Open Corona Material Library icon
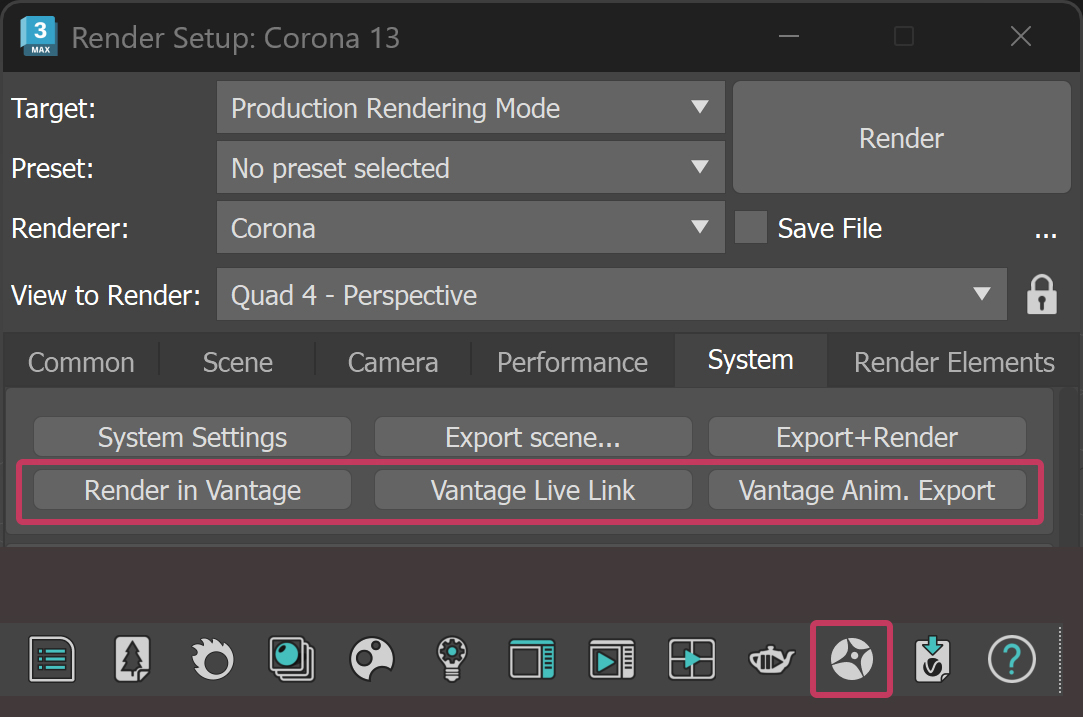This screenshot has width=1083, height=717. [292, 659]
